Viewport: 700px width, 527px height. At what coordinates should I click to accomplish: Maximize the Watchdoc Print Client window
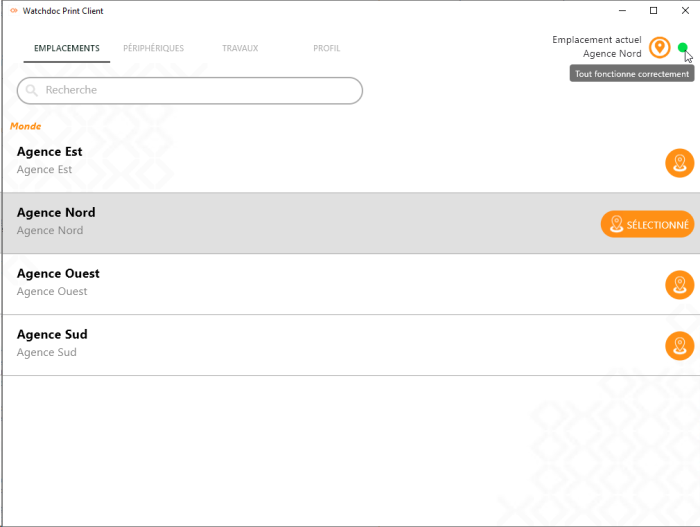pyautogui.click(x=653, y=11)
